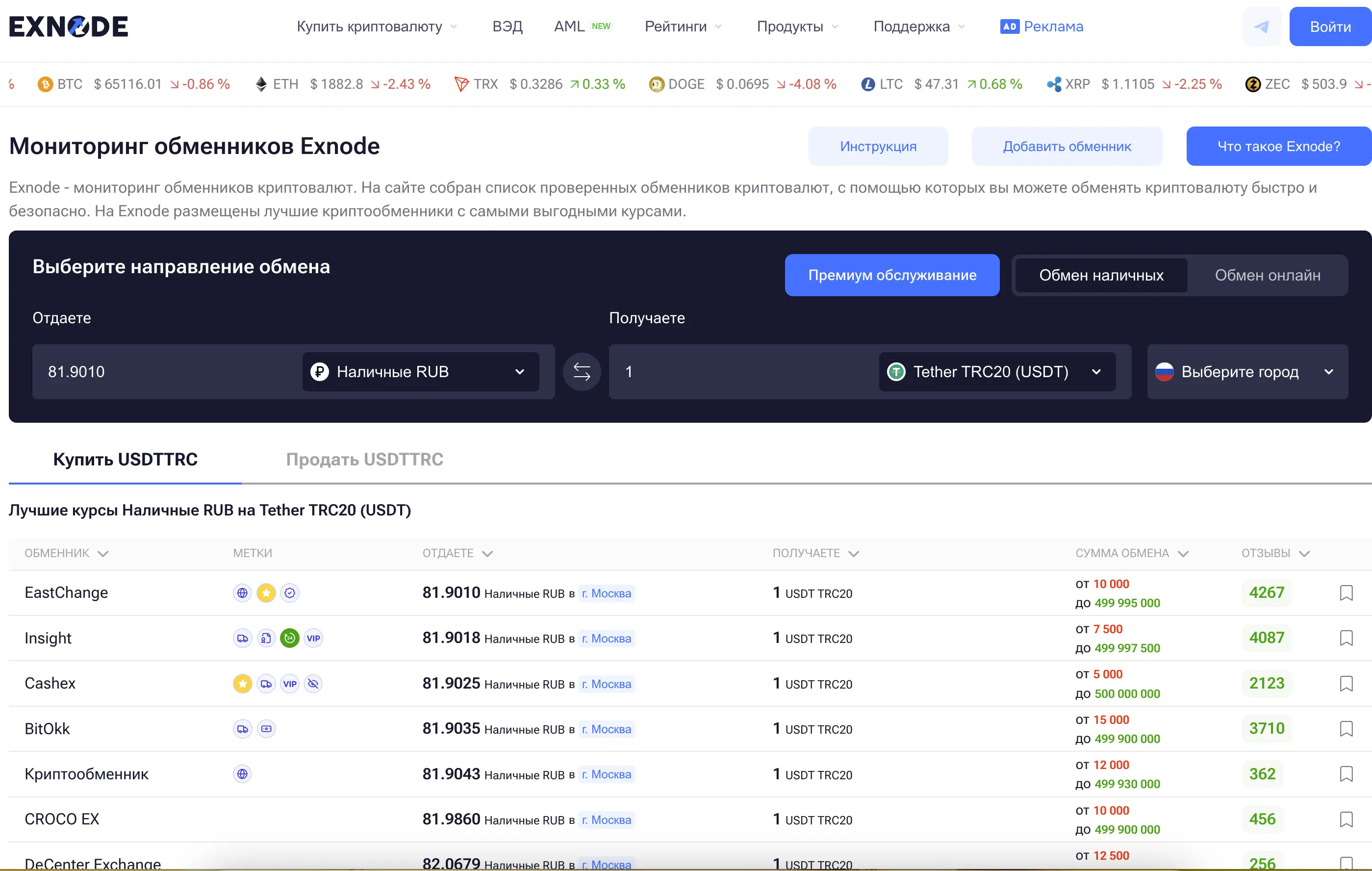The image size is (1372, 871).
Task: Click Добавить обменник button
Action: point(1067,147)
